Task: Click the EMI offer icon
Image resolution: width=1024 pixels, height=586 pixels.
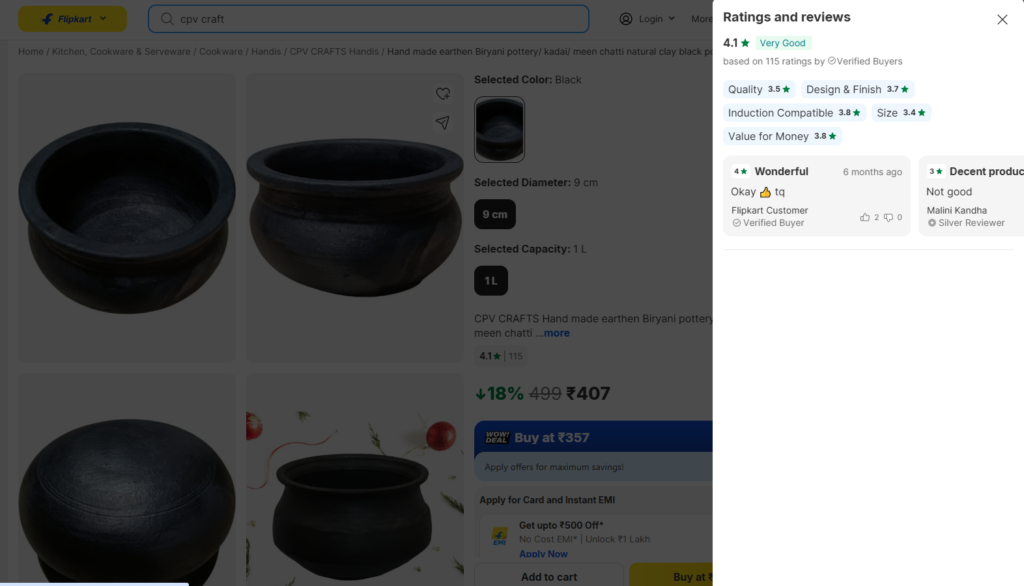Action: 498,537
